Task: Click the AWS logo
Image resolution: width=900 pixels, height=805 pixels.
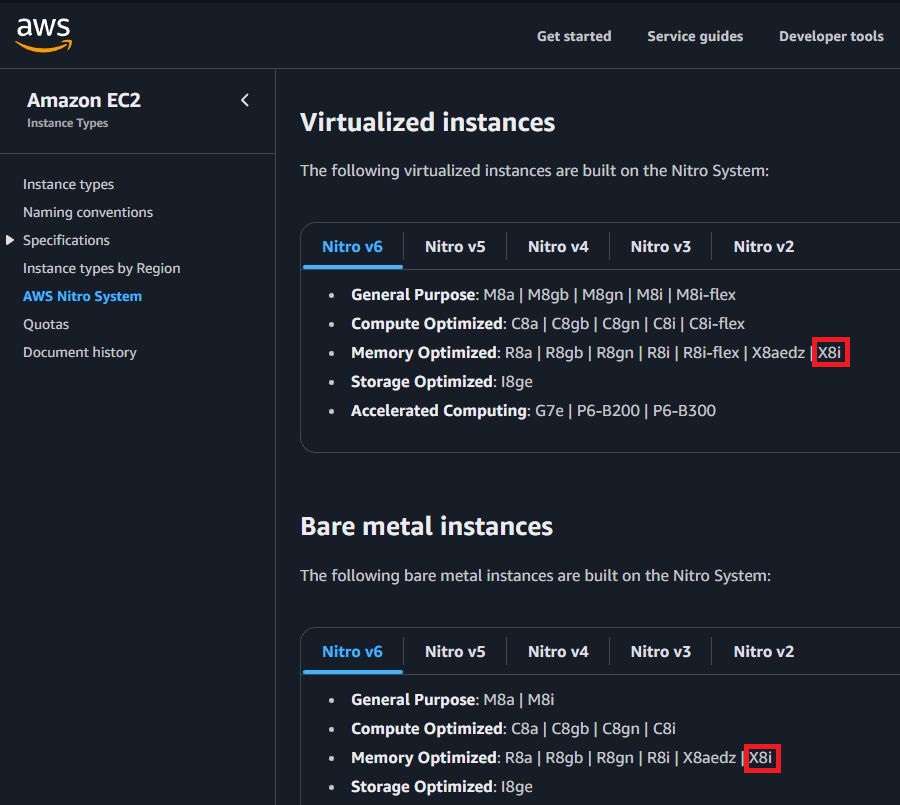Action: click(x=43, y=35)
